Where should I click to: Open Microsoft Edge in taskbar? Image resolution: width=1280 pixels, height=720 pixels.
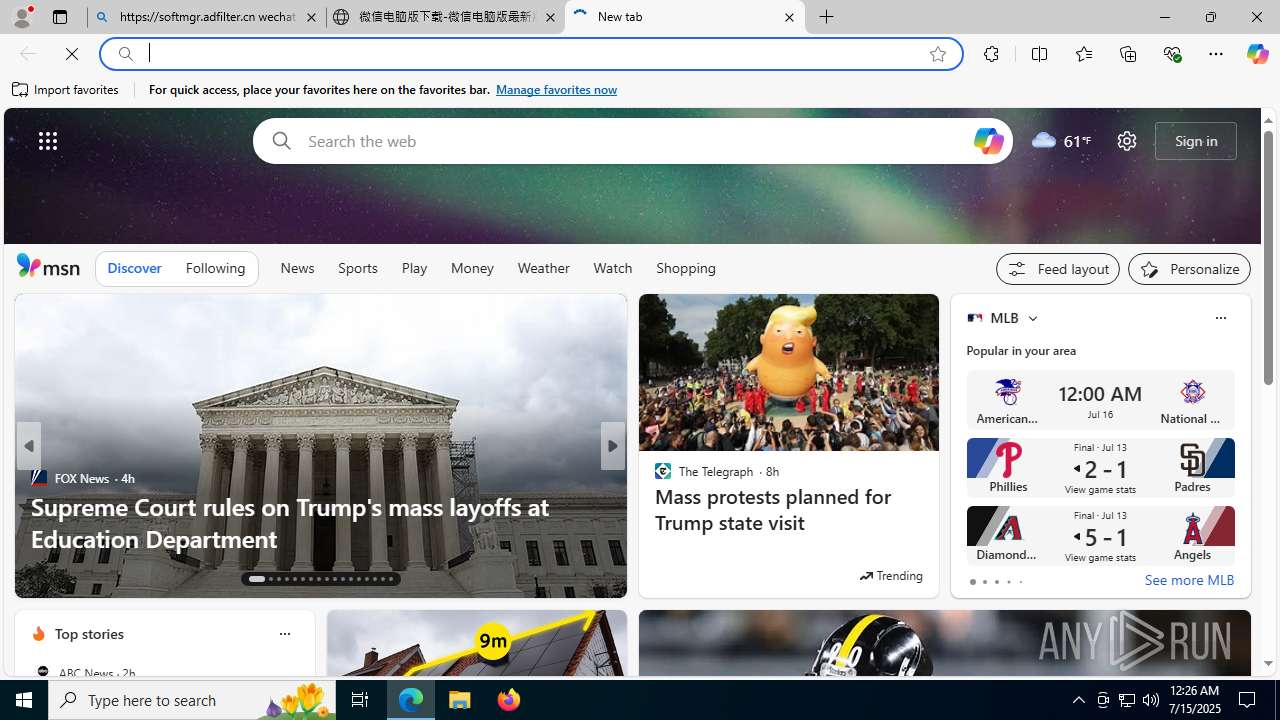point(411,700)
